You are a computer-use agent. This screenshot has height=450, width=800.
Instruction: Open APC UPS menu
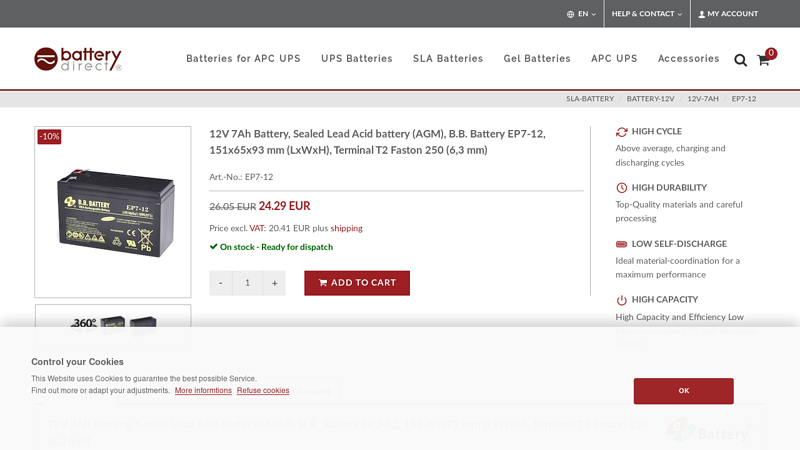614,59
